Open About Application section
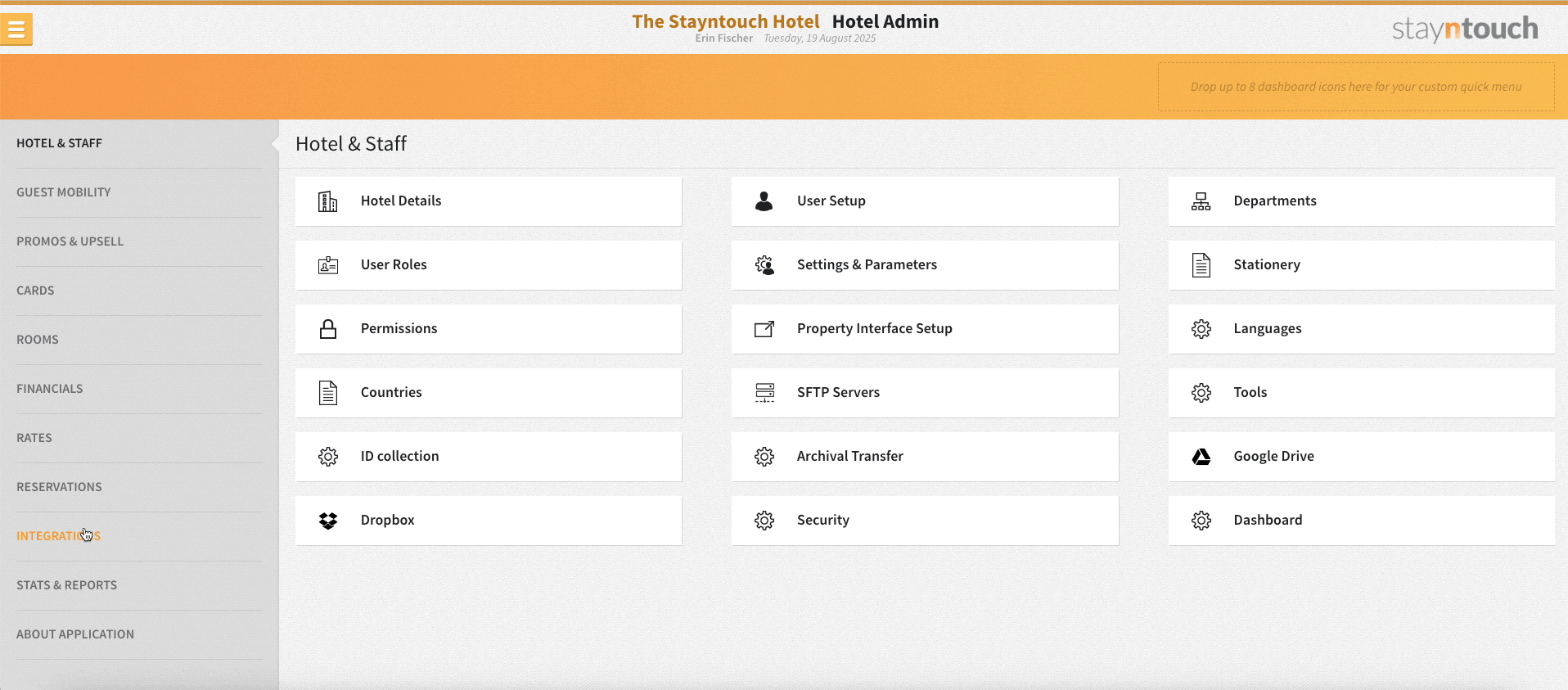This screenshot has height=690, width=1568. (74, 634)
